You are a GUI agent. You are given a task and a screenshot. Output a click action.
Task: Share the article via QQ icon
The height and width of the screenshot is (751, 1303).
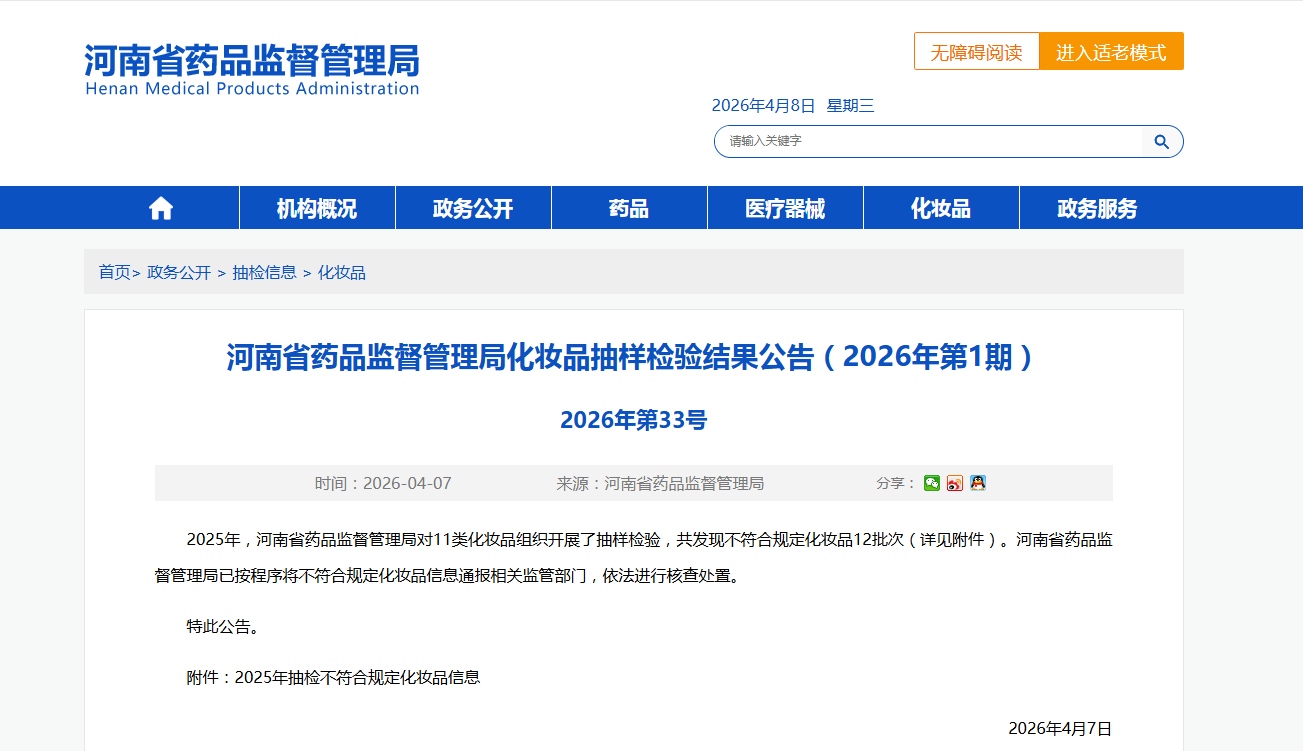point(978,483)
